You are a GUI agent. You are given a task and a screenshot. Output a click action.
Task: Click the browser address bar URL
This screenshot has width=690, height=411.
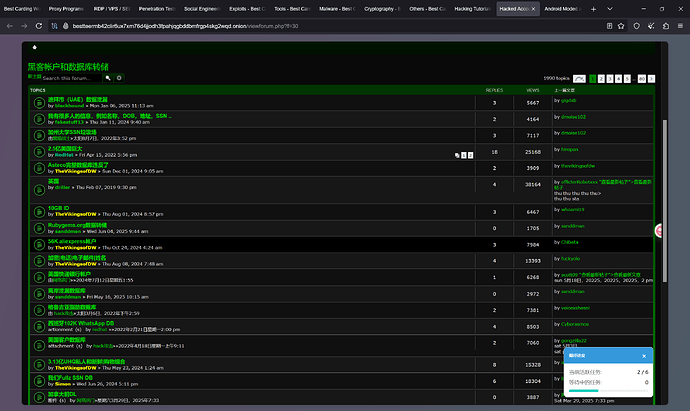185,26
